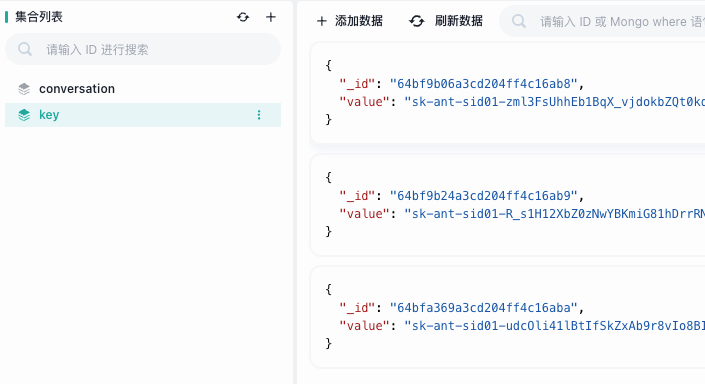
Task: Open the key collection's three-dot menu
Action: click(x=259, y=115)
